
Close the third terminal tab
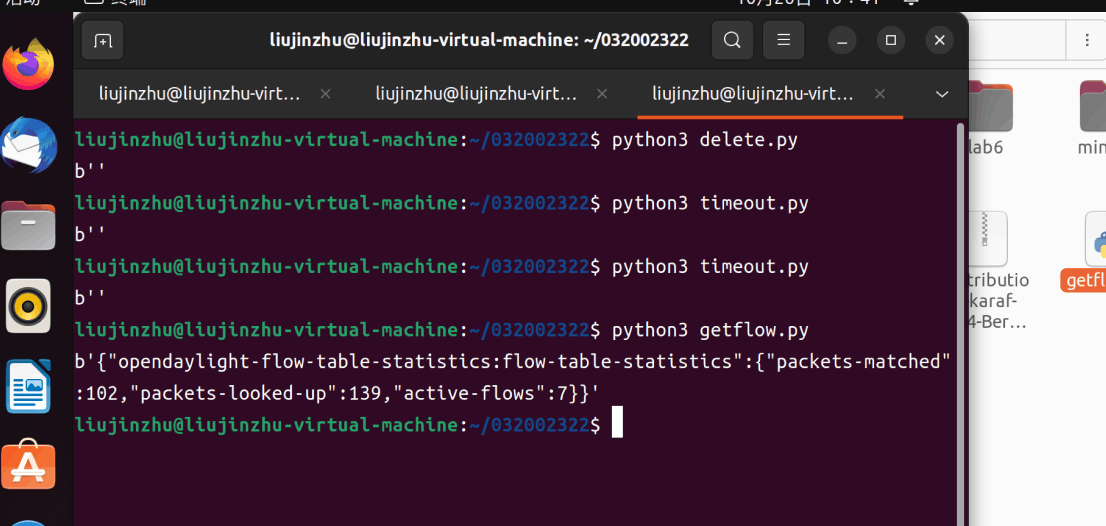tap(879, 94)
